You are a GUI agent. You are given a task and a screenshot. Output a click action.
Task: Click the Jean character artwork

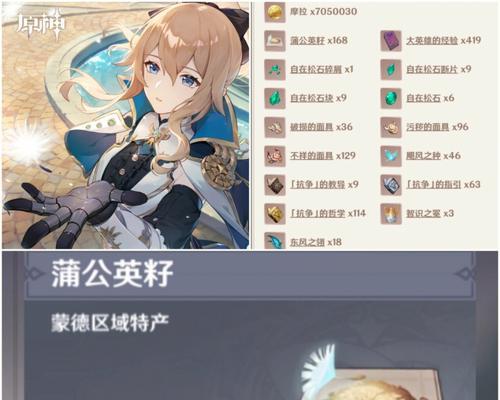(126, 125)
